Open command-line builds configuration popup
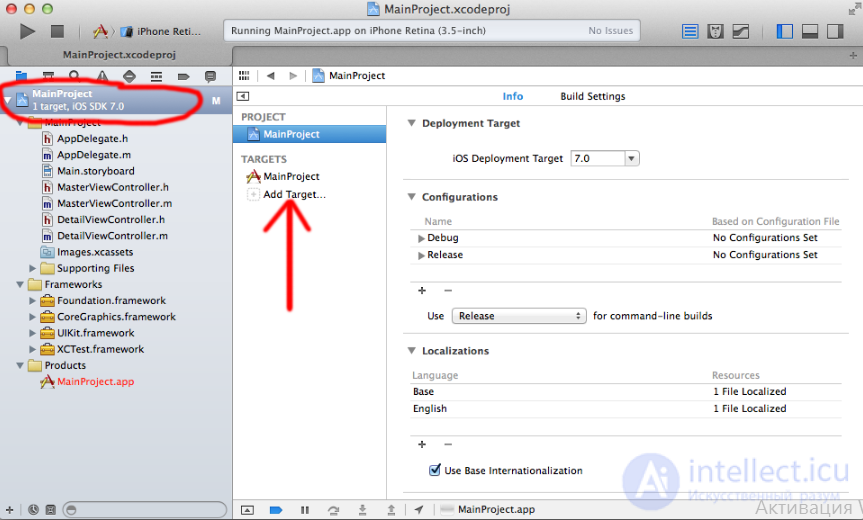The width and height of the screenshot is (863, 520). [x=519, y=316]
